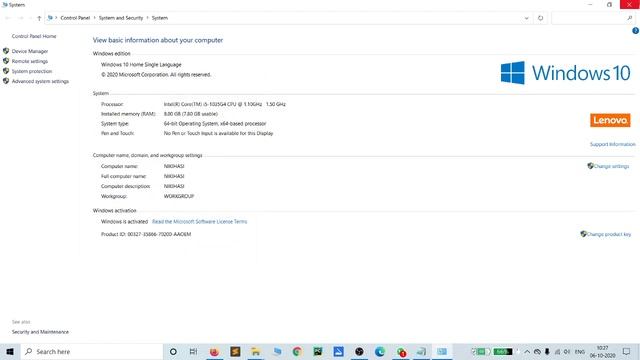
Task: Expand the breadcrumb chevron after Control Panel
Action: tap(94, 18)
